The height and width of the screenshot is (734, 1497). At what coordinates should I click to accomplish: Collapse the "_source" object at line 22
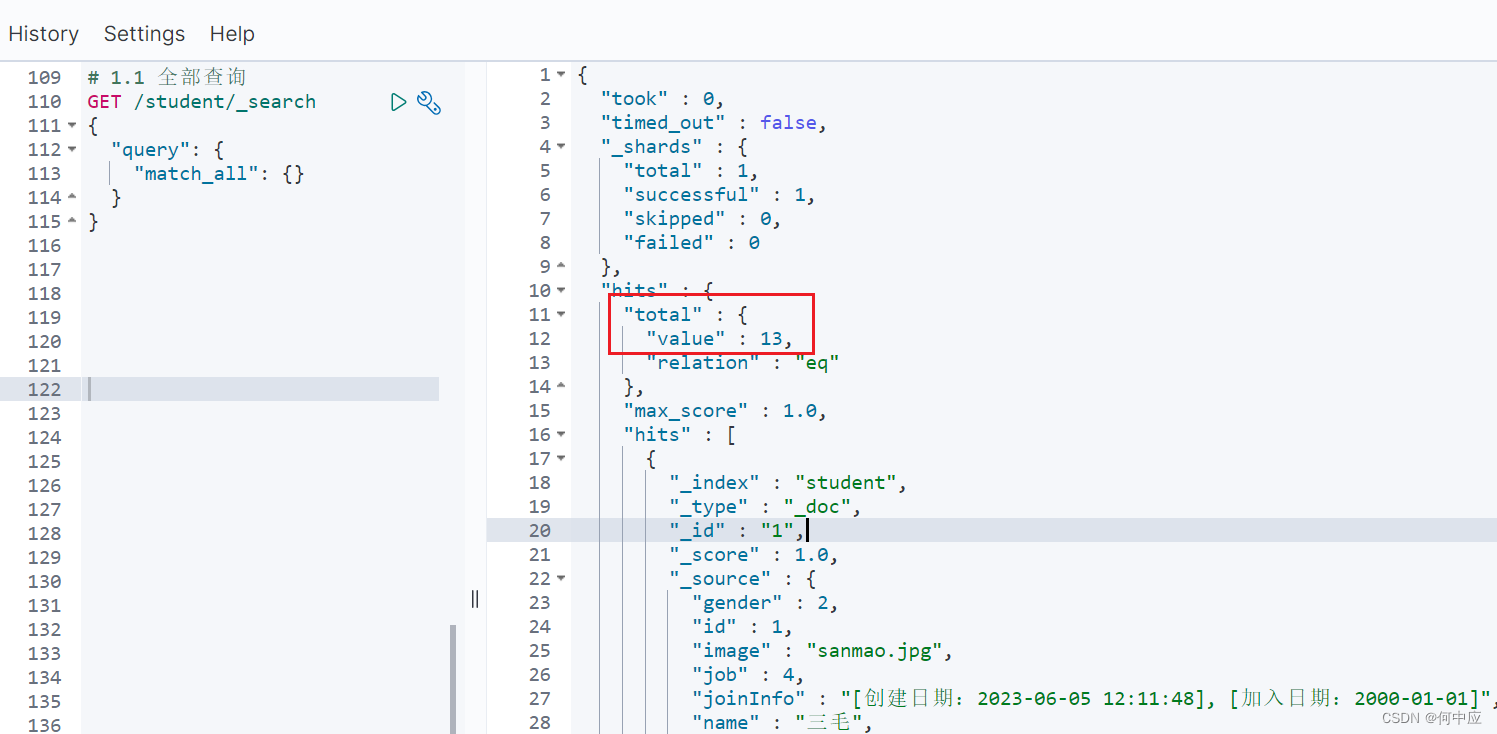[x=560, y=579]
